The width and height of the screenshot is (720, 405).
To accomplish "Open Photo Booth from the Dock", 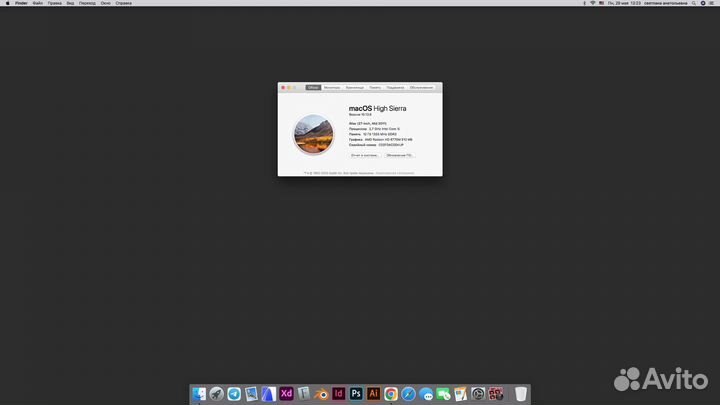I will click(x=495, y=394).
